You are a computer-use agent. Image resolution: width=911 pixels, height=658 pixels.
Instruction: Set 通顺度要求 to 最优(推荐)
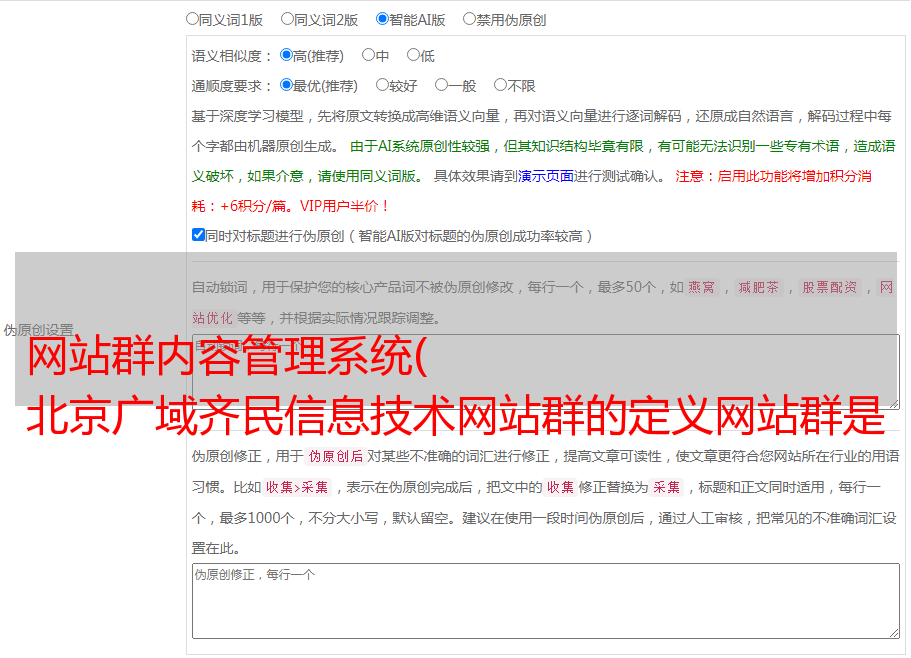click(x=286, y=85)
